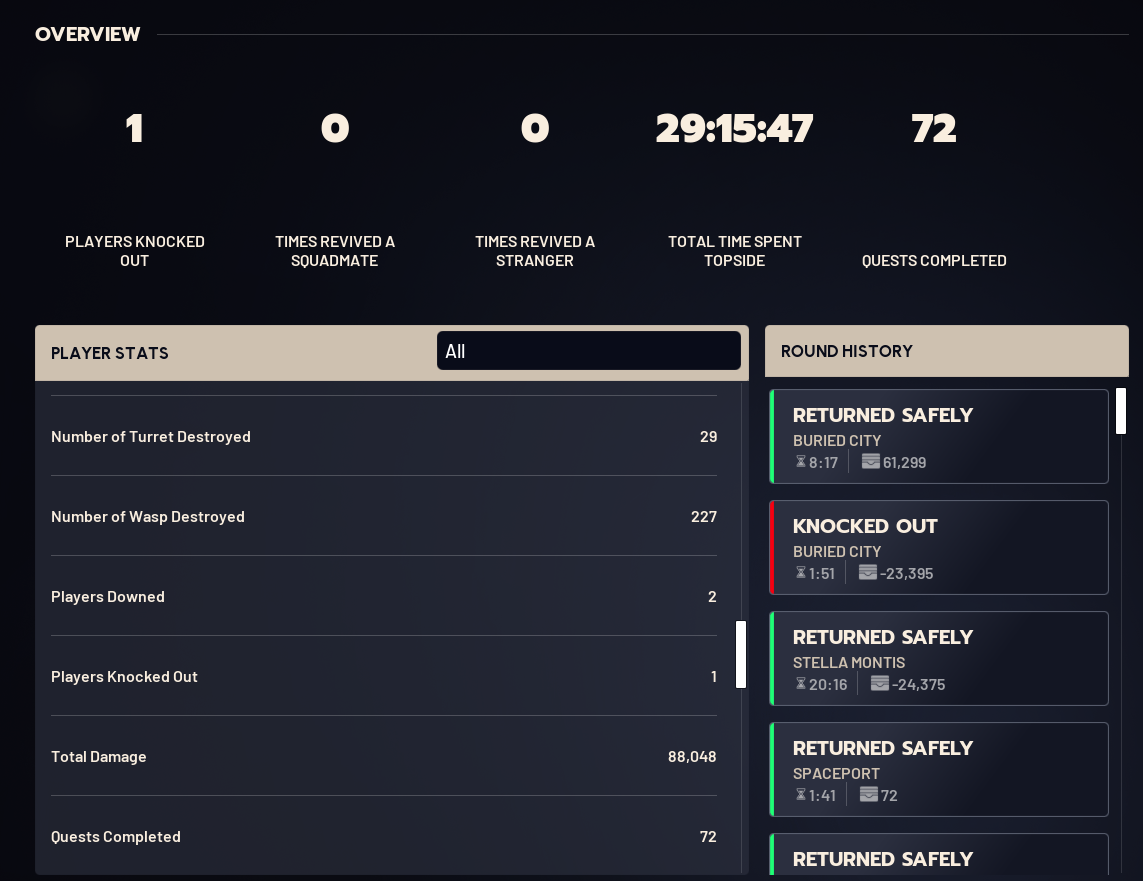Click the Spaceport map name
This screenshot has width=1143, height=881.
coord(836,773)
